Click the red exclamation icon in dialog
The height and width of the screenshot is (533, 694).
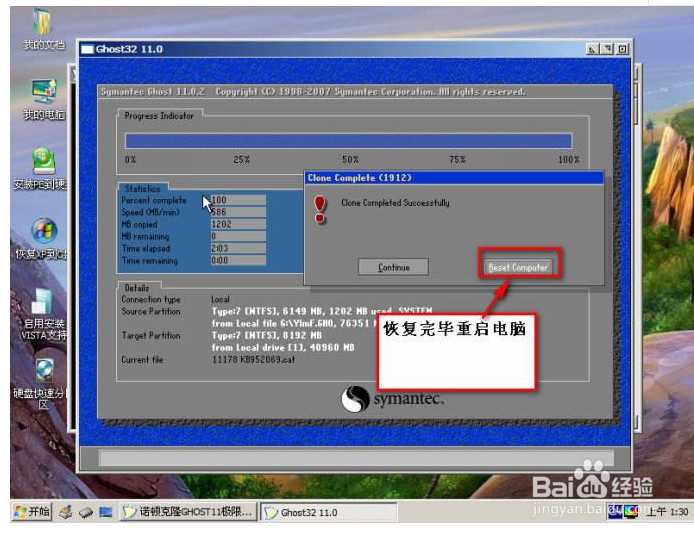point(320,209)
